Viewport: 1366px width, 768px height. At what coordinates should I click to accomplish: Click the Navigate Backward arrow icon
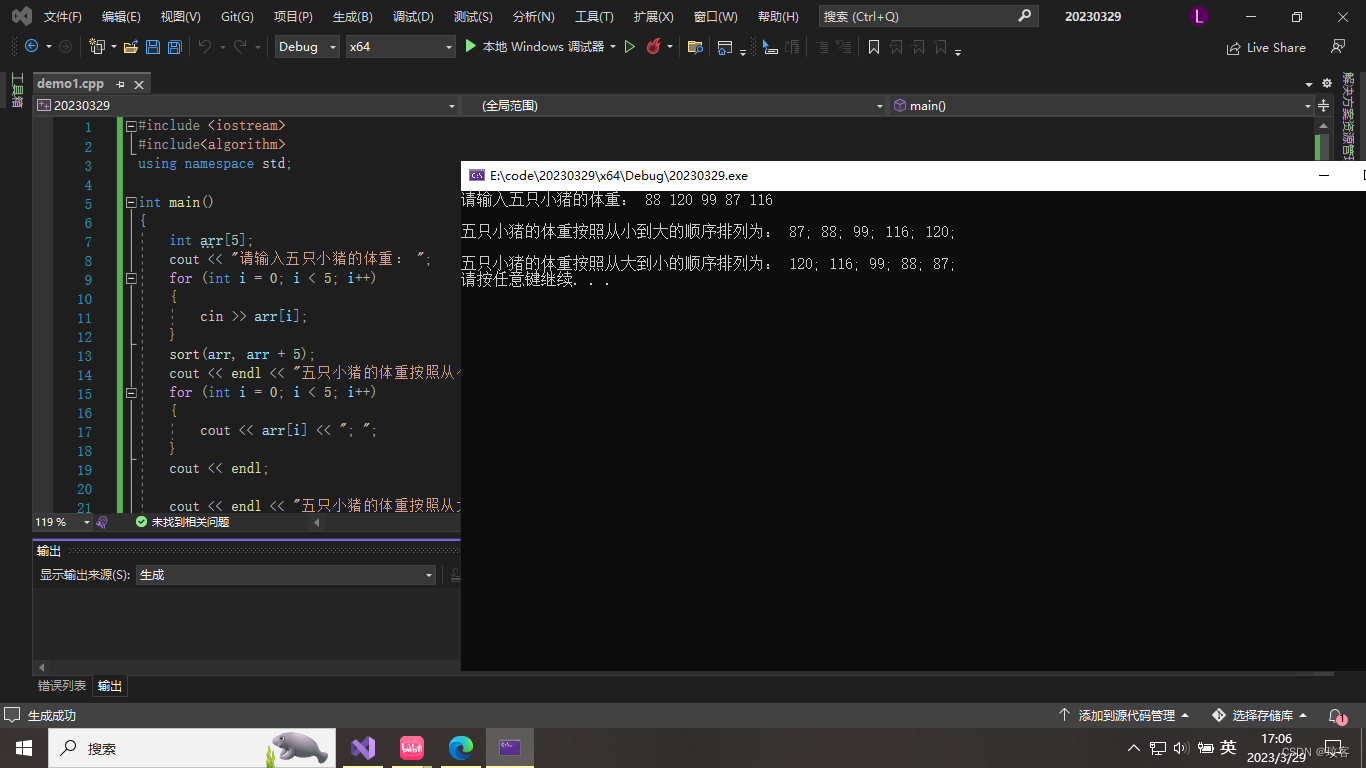(x=32, y=47)
